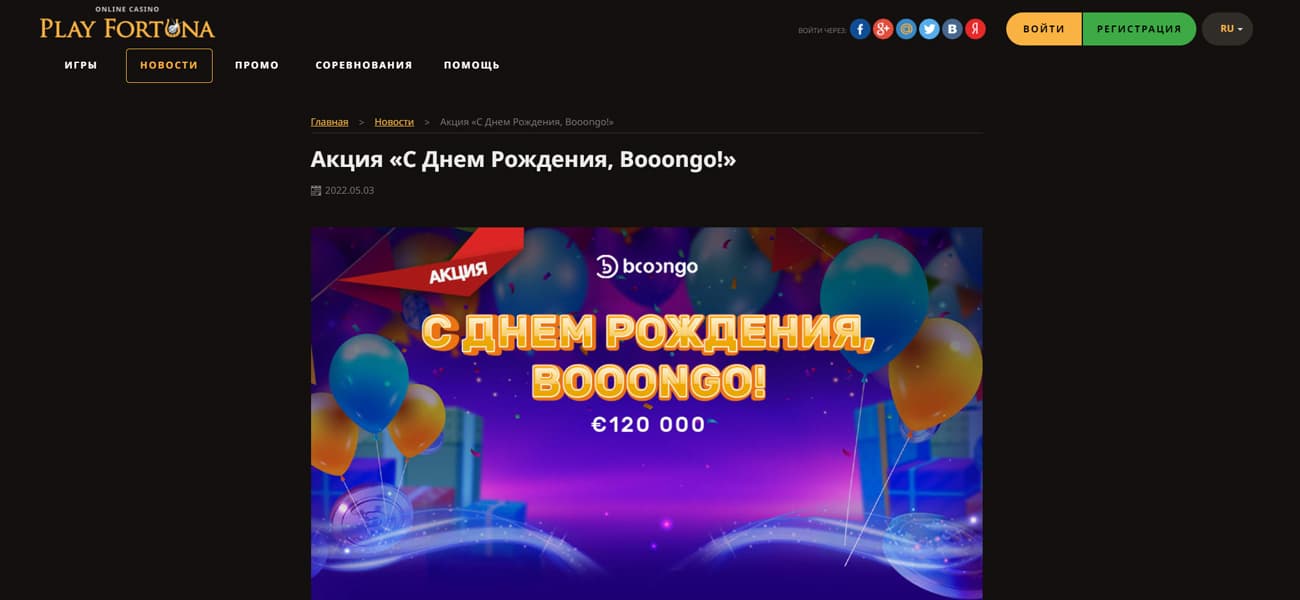Log in via the Google+ icon
The image size is (1300, 600).
883,29
